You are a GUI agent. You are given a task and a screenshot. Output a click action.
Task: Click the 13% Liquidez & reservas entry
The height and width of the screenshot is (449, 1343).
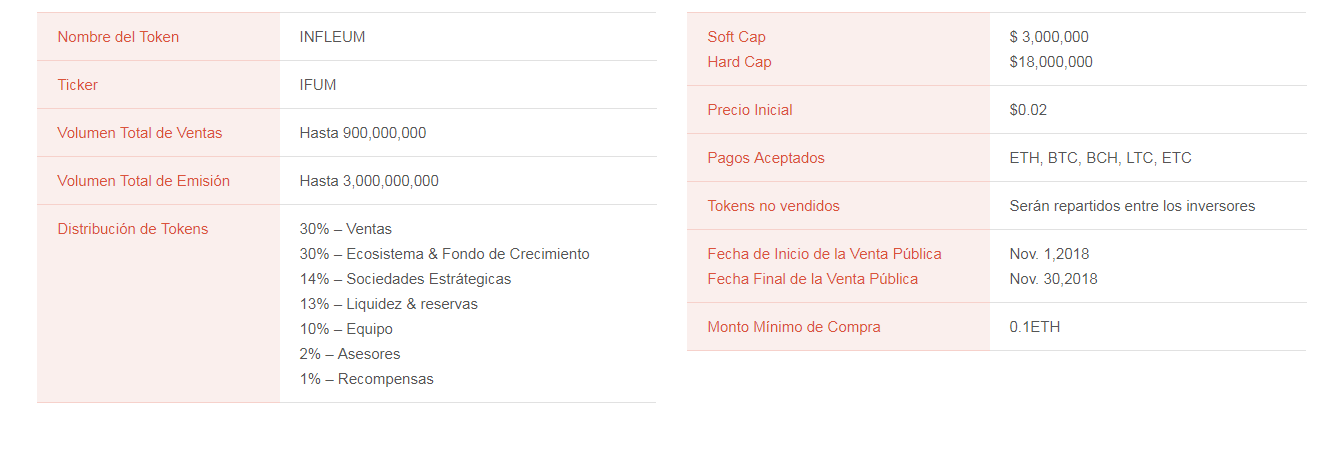pos(388,304)
